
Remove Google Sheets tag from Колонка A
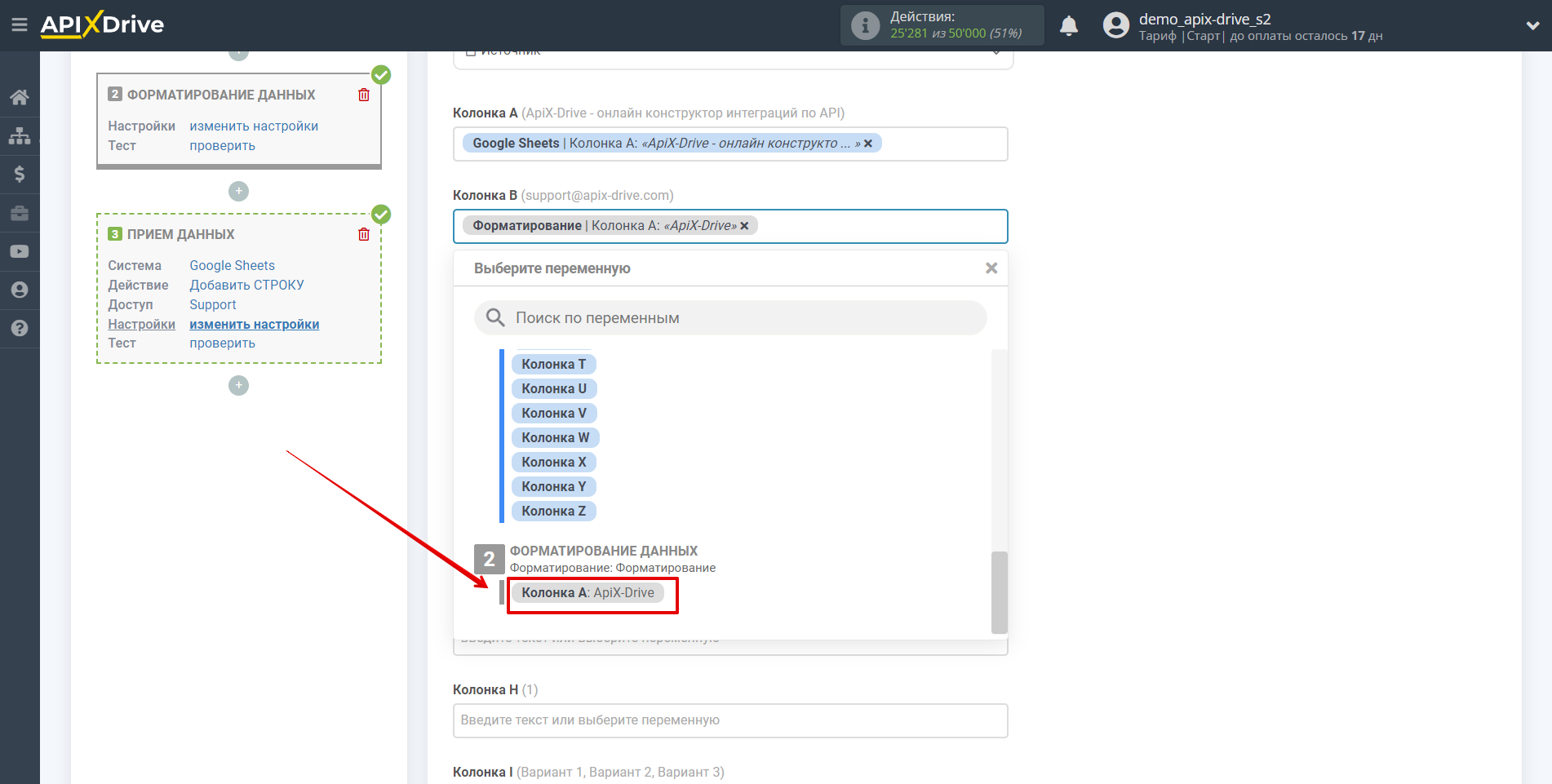[x=868, y=144]
